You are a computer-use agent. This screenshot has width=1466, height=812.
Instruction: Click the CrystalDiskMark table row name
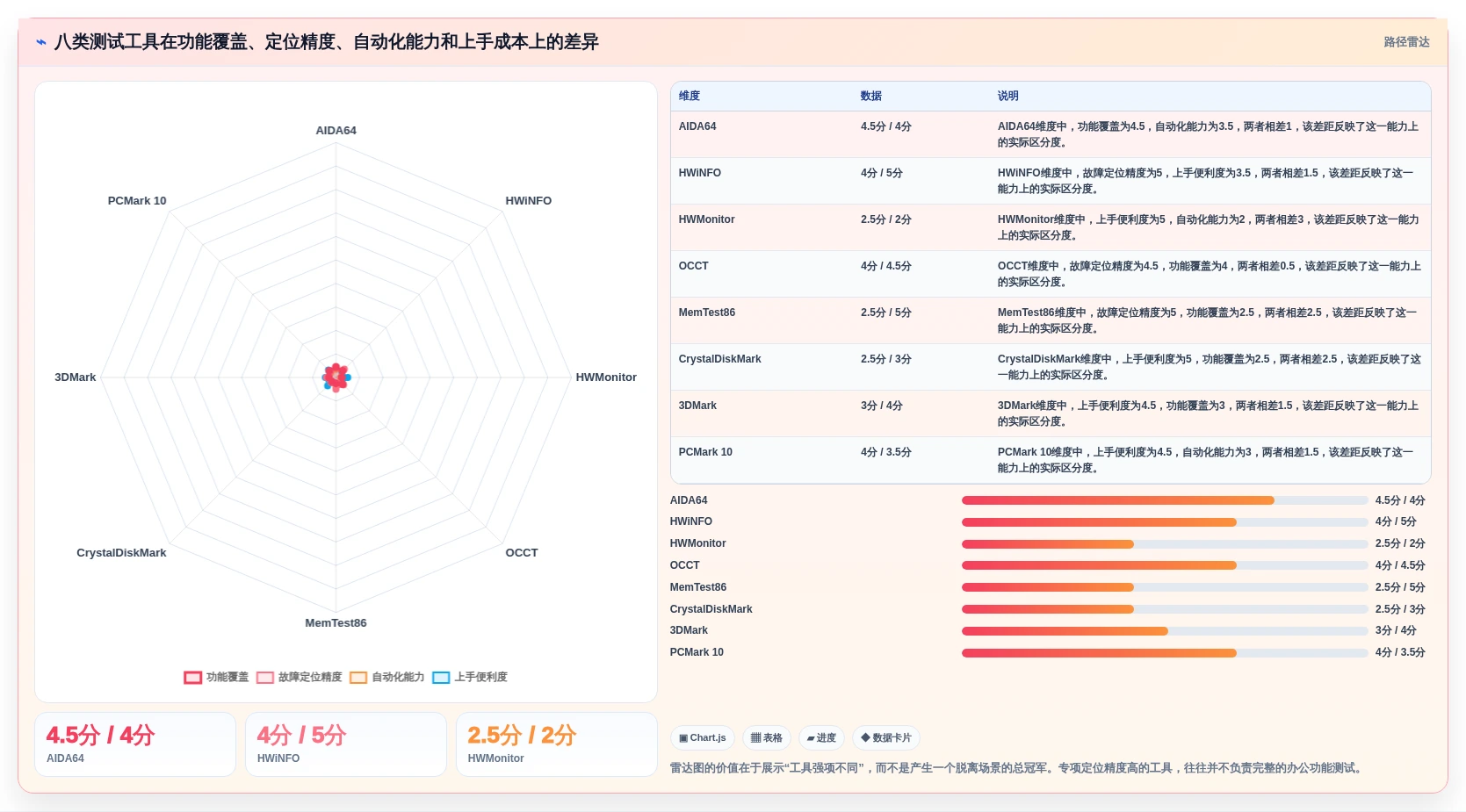point(720,359)
